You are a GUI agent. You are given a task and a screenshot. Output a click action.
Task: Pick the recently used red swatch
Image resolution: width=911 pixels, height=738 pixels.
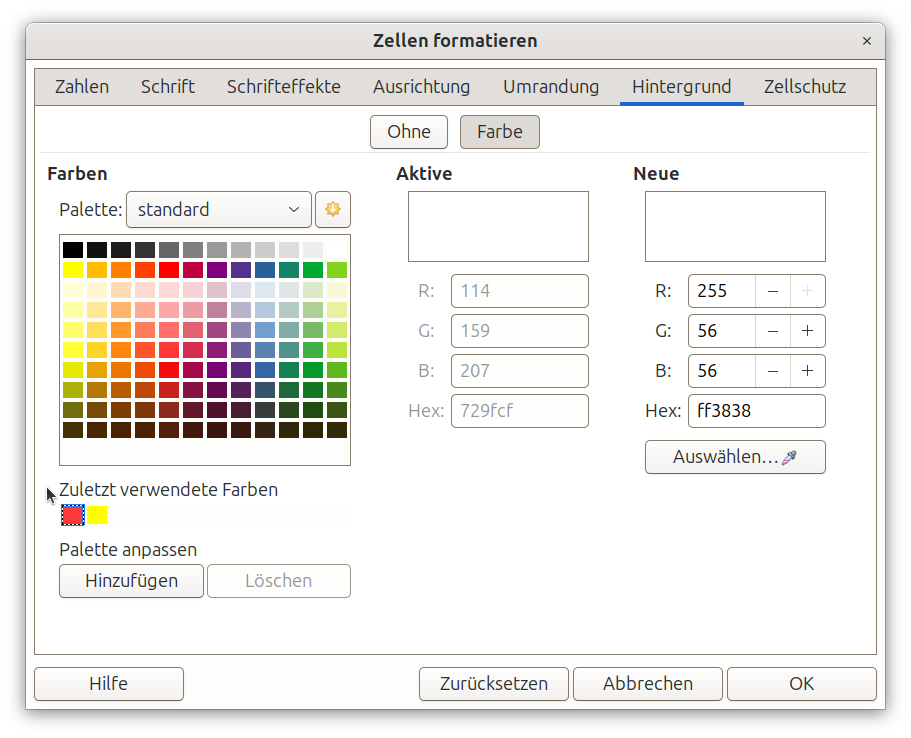click(72, 515)
